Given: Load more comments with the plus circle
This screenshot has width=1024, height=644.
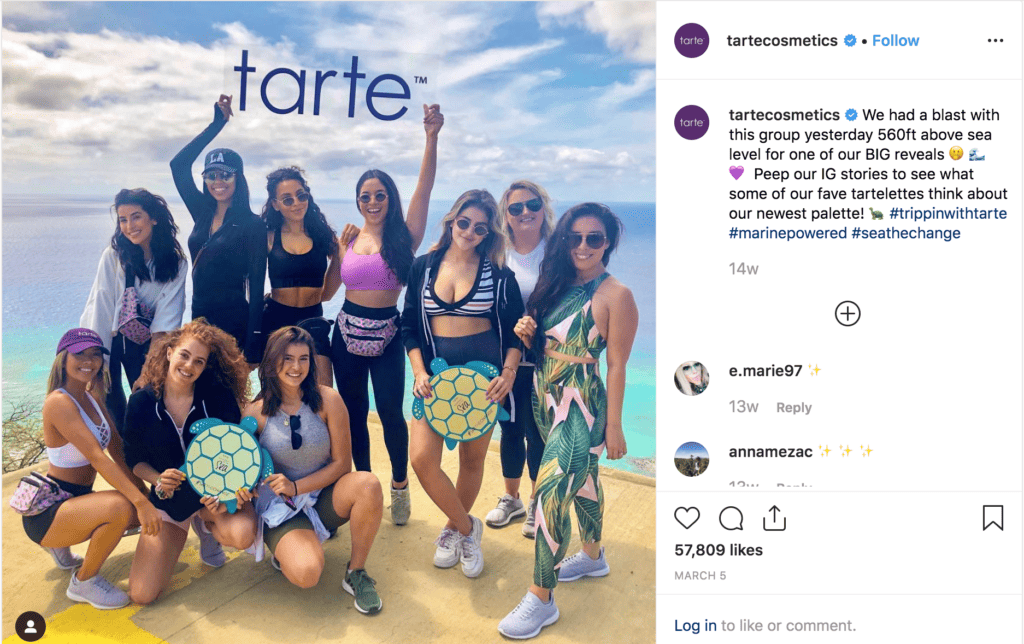Looking at the screenshot, I should [847, 313].
